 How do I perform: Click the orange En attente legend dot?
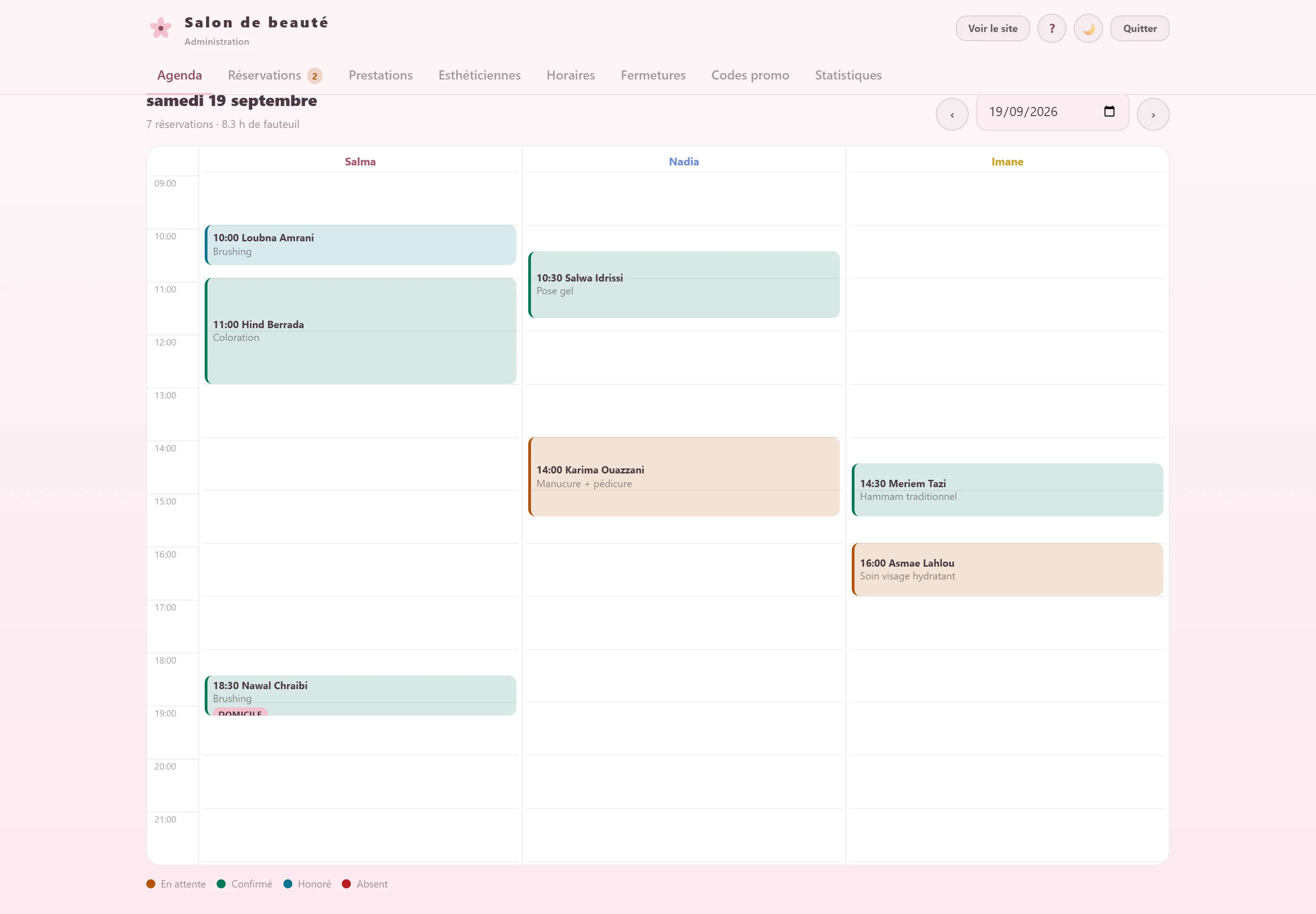(151, 884)
